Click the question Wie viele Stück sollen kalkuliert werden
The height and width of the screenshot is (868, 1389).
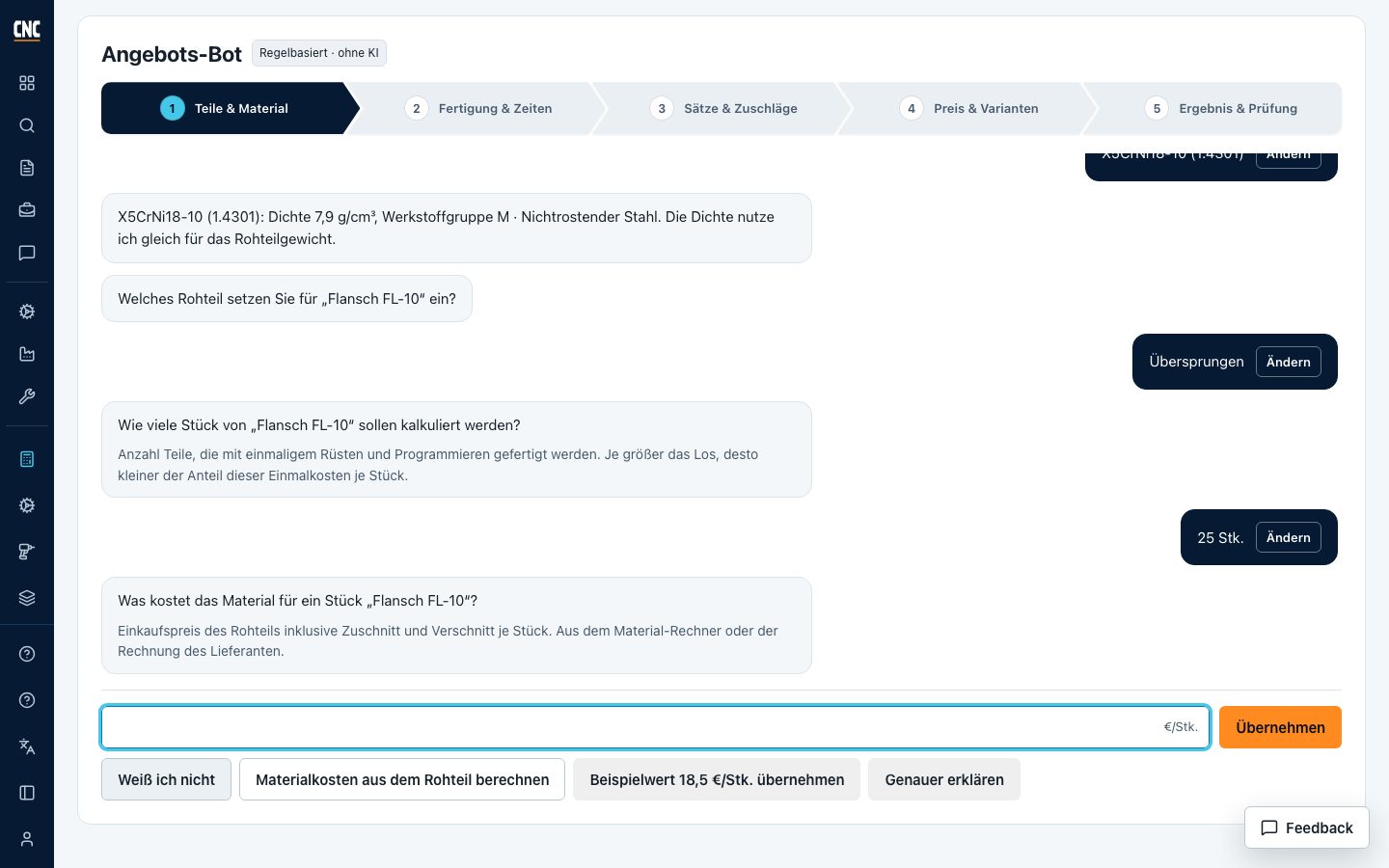pyautogui.click(x=456, y=449)
